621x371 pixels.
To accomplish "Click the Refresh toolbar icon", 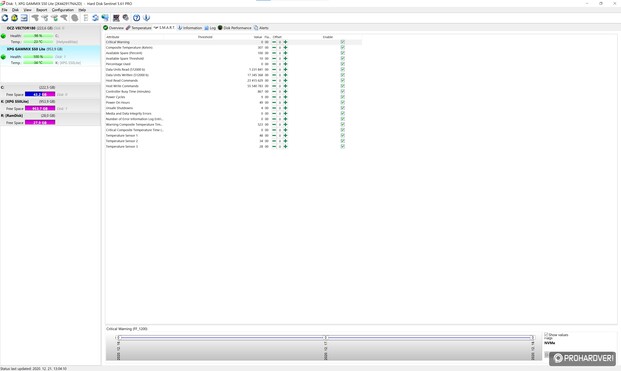I will pyautogui.click(x=5, y=18).
